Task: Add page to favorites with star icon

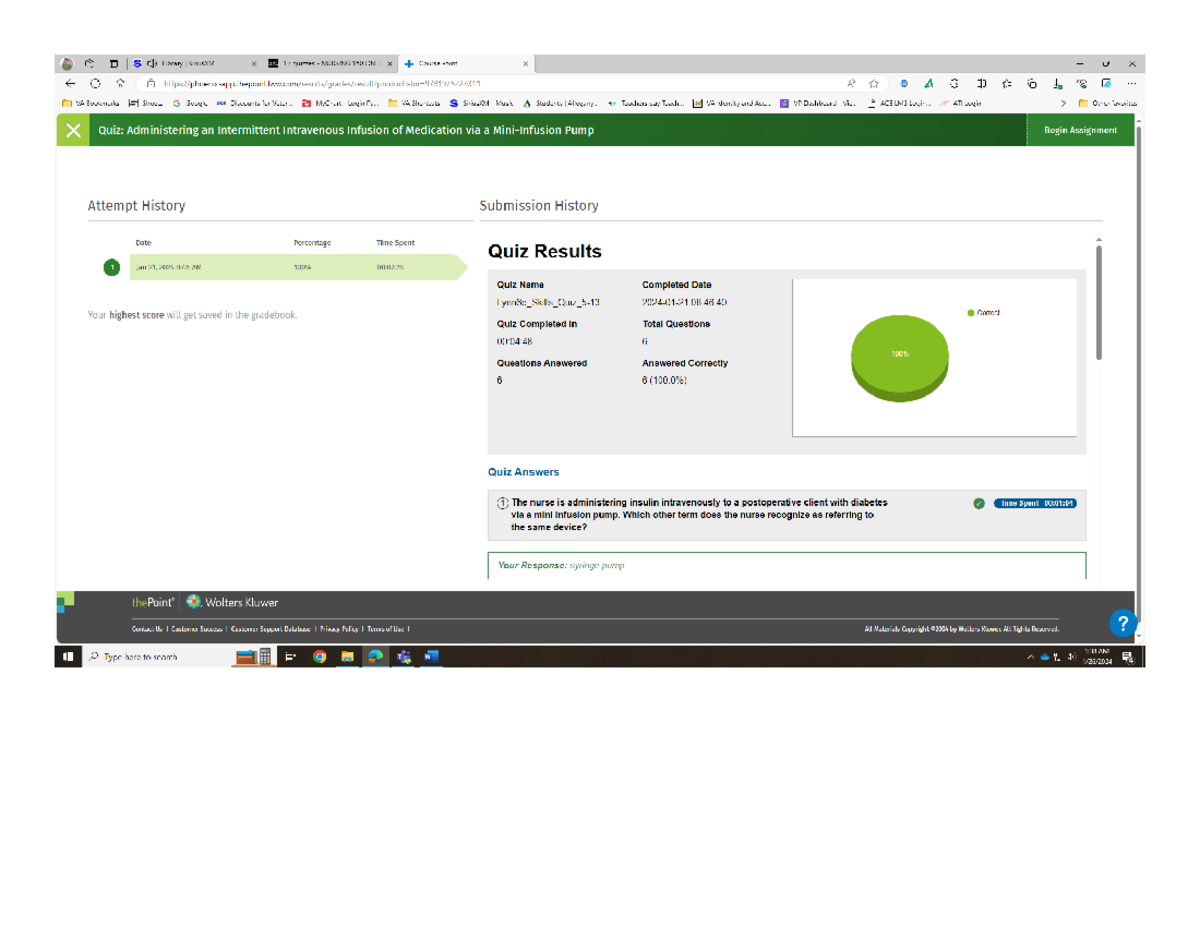Action: 874,84
